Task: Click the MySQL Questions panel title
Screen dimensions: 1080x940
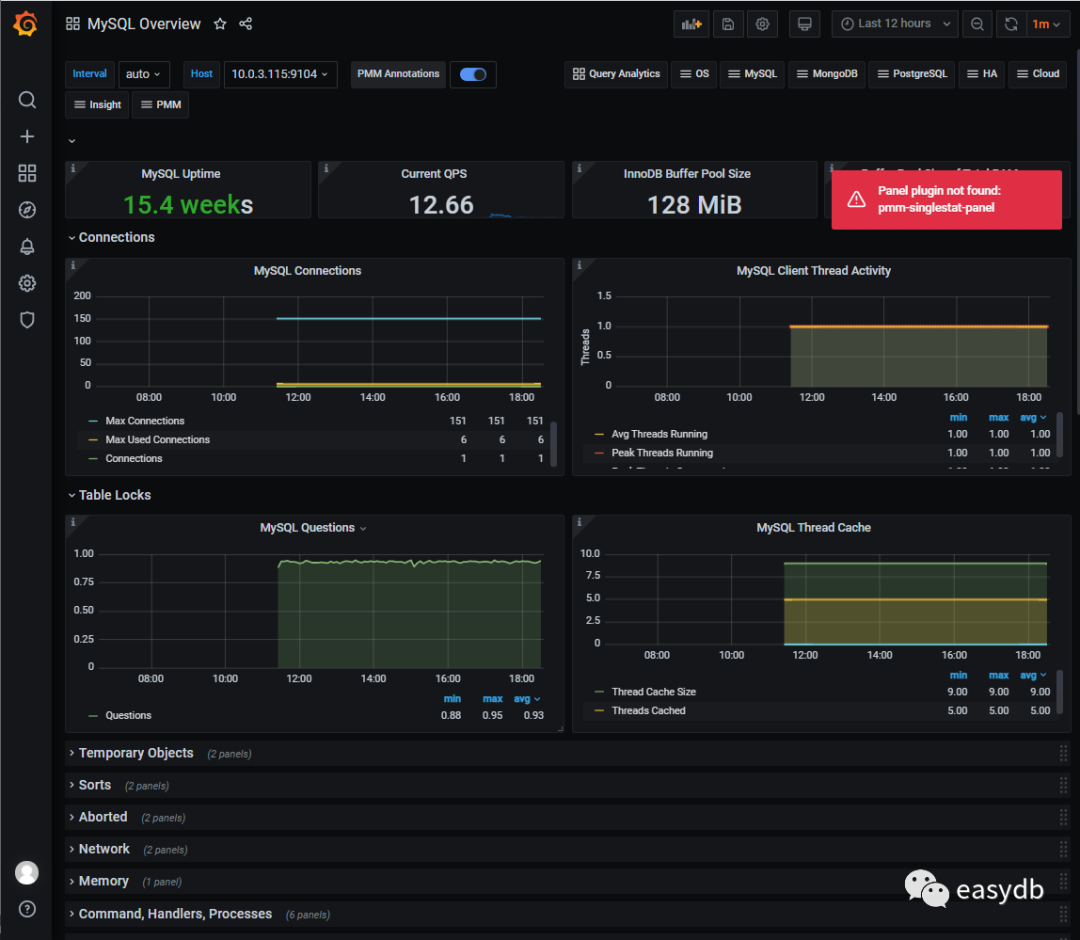Action: coord(307,528)
